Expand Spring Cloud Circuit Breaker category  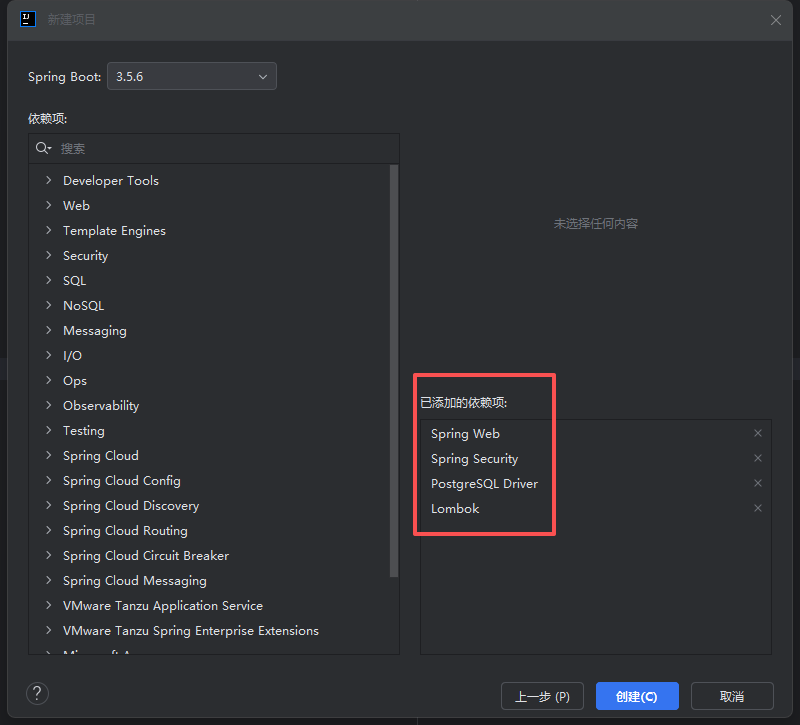[48, 555]
